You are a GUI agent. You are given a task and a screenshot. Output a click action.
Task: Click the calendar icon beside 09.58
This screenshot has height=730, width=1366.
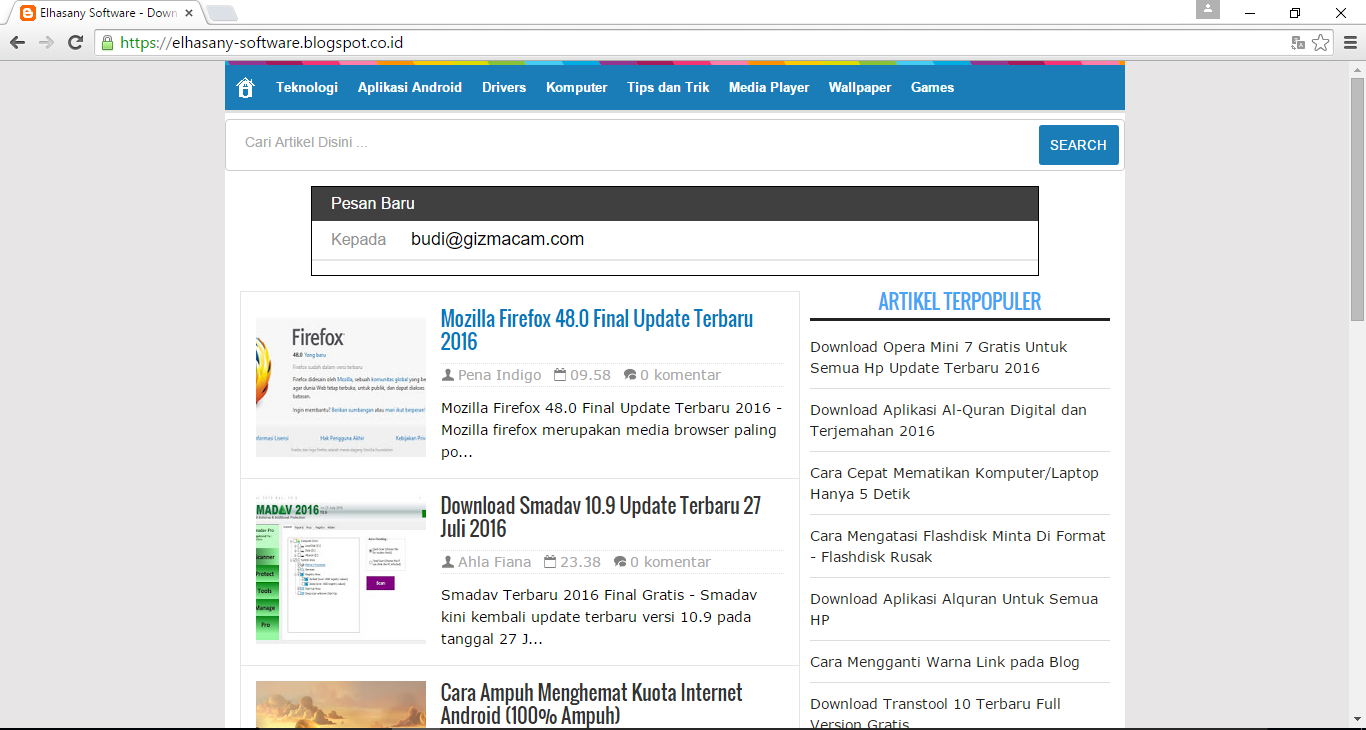point(560,375)
